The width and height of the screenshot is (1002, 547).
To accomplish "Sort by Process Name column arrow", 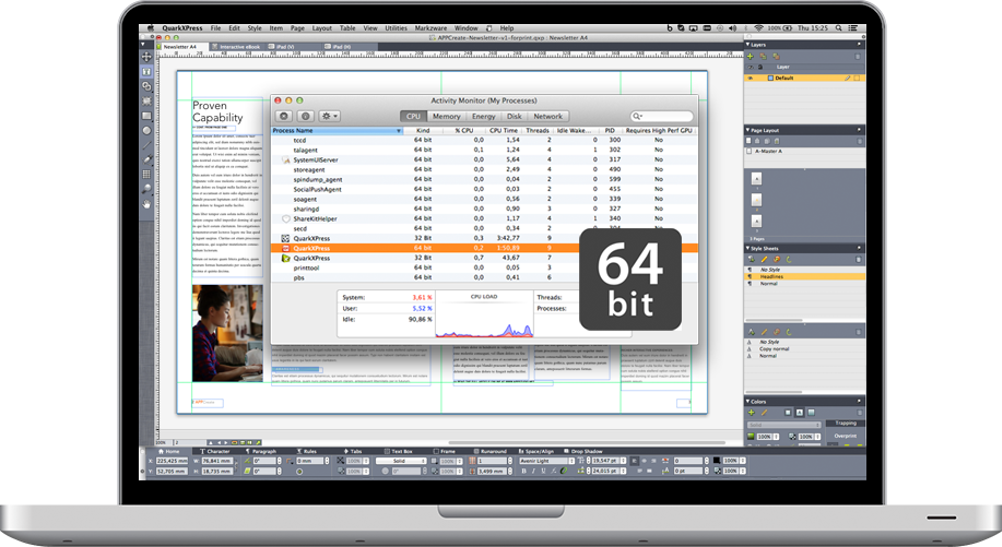I will pos(399,130).
